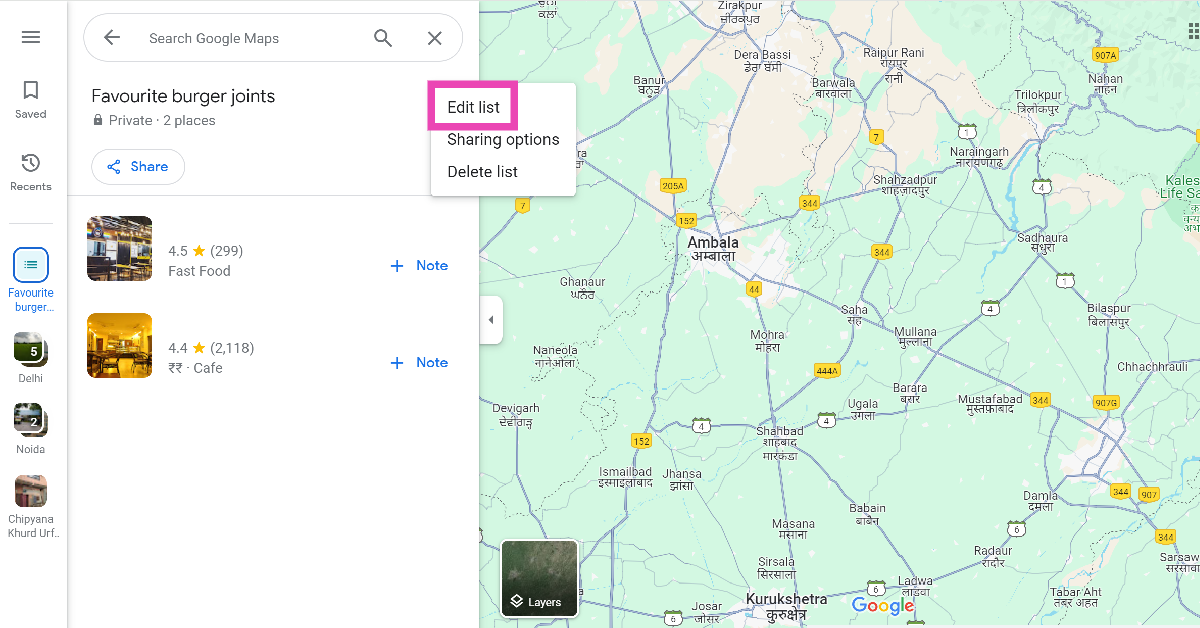Add a Note to the Fast Food place
Image resolution: width=1200 pixels, height=628 pixels.
coord(419,265)
